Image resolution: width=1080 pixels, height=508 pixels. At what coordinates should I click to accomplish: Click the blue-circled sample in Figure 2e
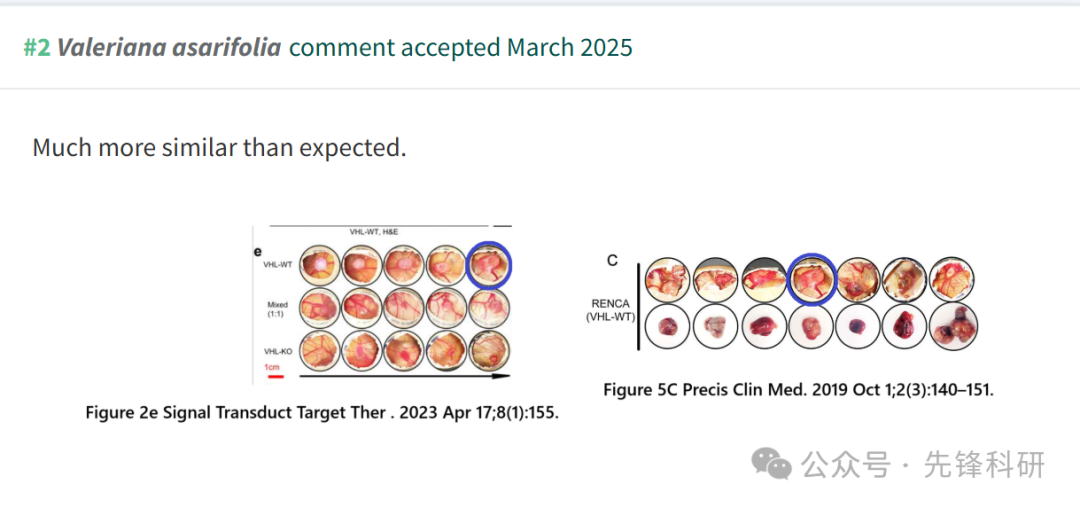489,265
